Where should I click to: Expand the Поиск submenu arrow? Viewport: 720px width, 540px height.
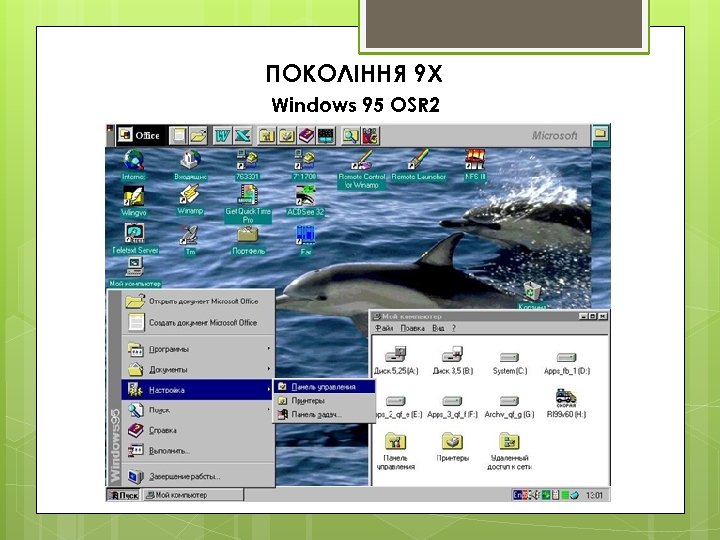269,410
